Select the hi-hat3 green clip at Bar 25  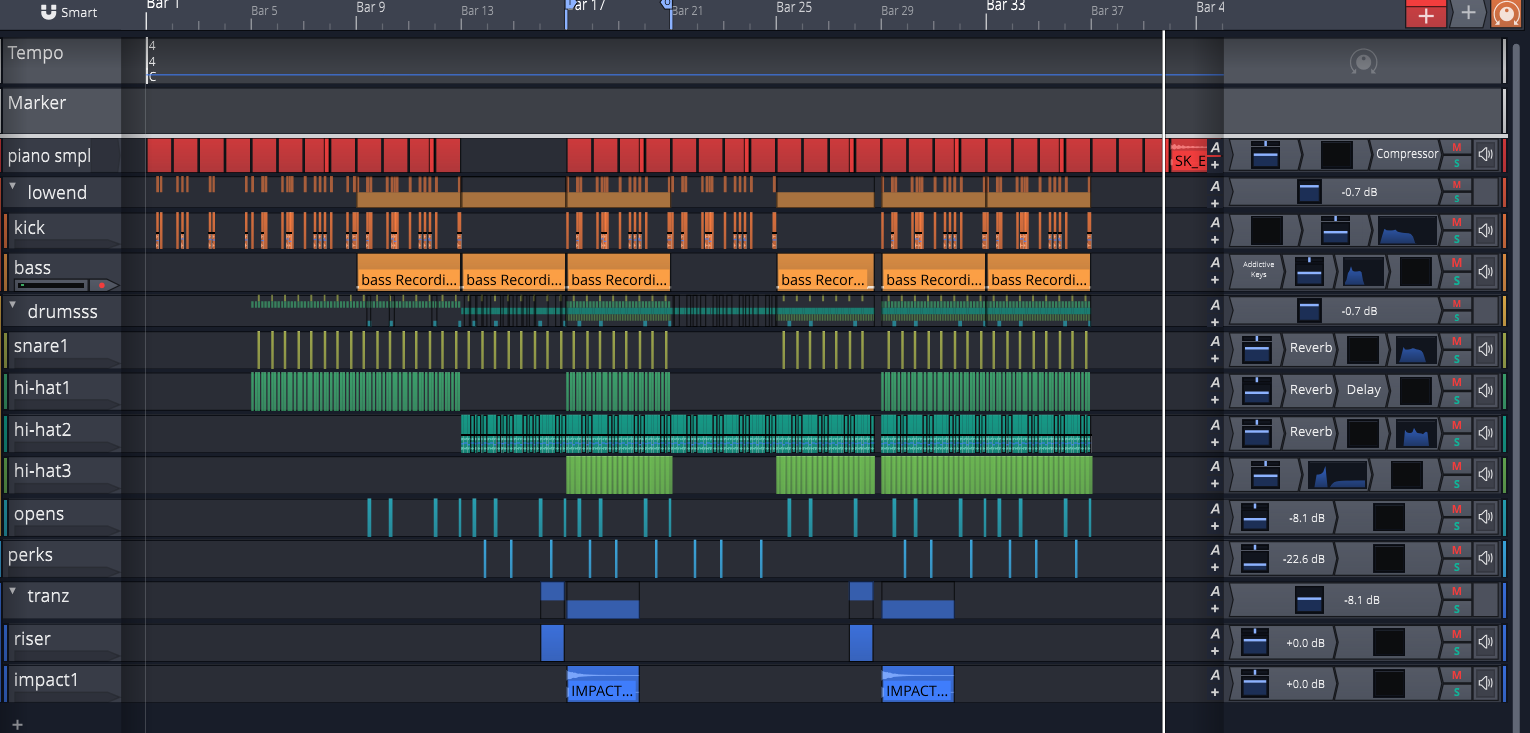point(825,475)
